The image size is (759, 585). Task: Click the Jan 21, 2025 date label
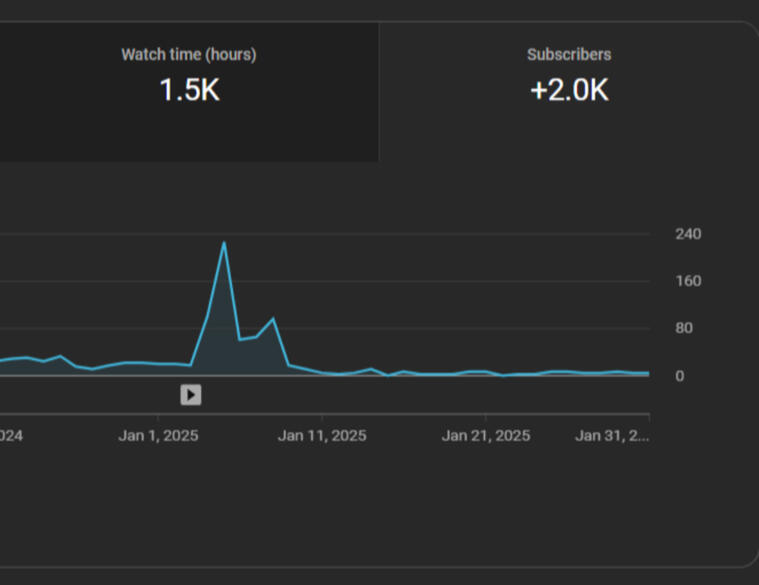point(486,436)
